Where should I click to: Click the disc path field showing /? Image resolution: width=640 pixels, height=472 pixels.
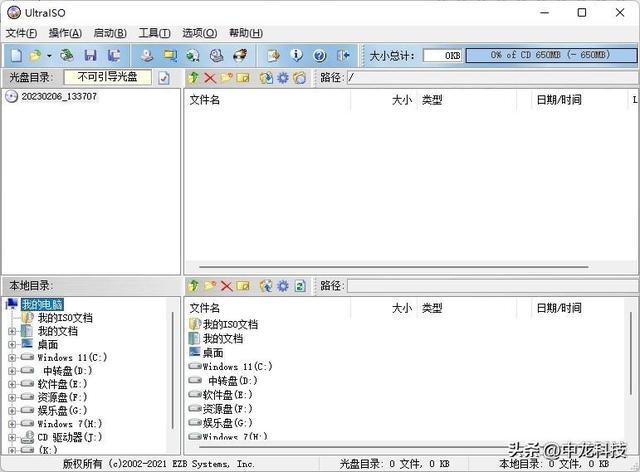point(493,78)
